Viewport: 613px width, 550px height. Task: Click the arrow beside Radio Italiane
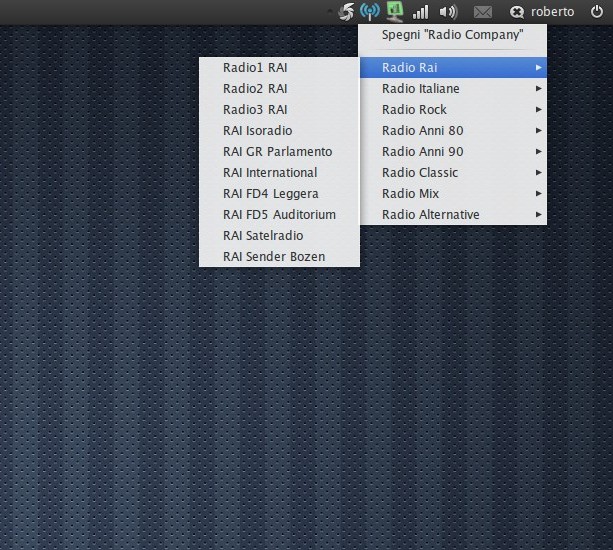tap(538, 89)
